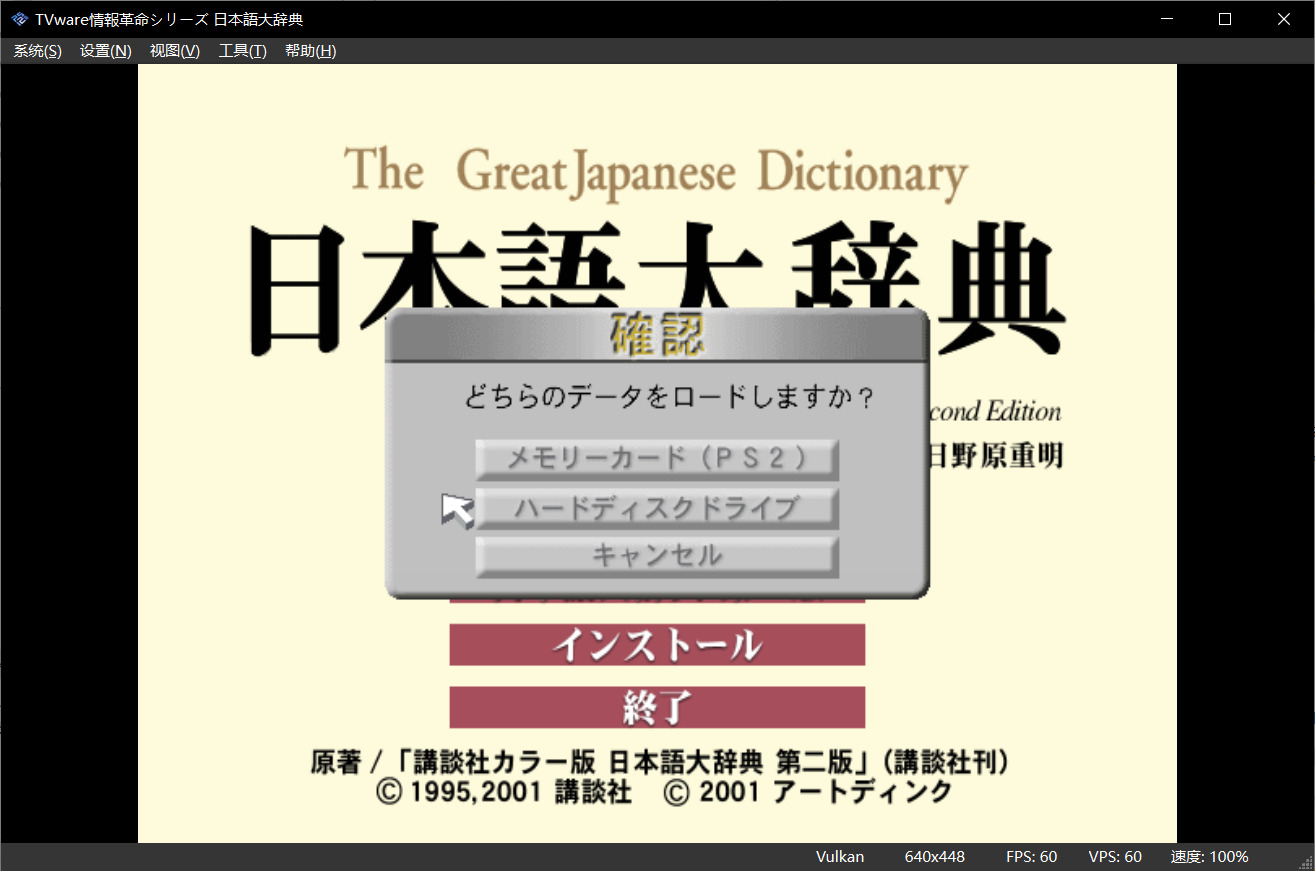Open the 工具(T) menu

point(242,51)
